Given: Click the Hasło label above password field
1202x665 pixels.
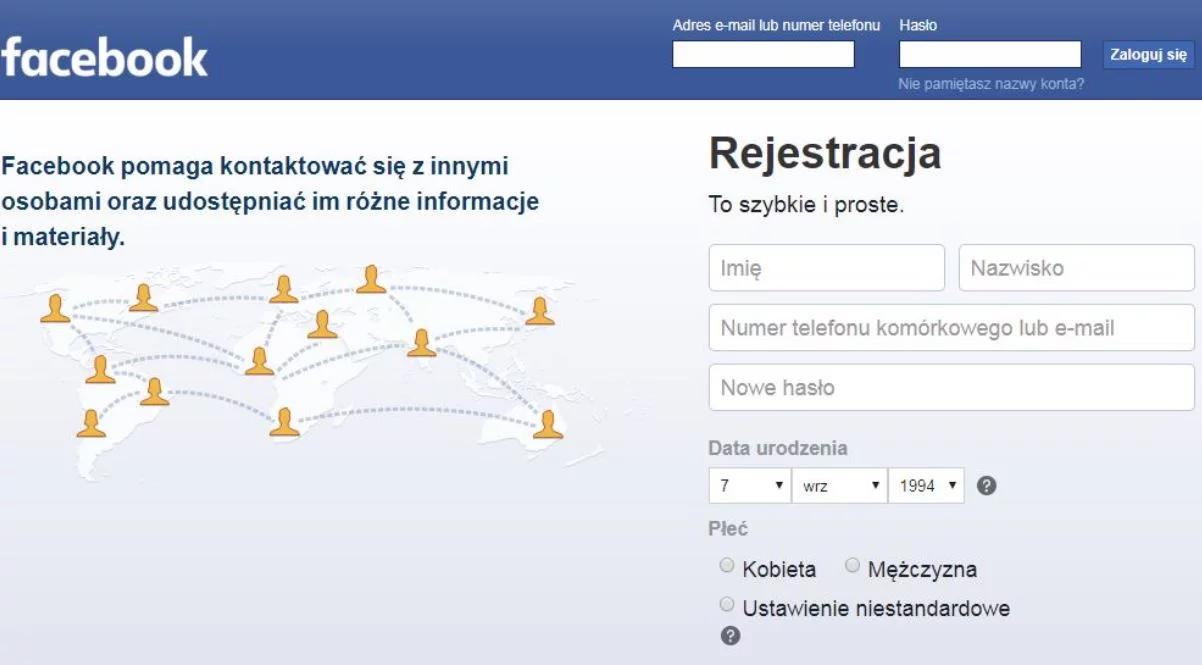Looking at the screenshot, I should tap(918, 25).
